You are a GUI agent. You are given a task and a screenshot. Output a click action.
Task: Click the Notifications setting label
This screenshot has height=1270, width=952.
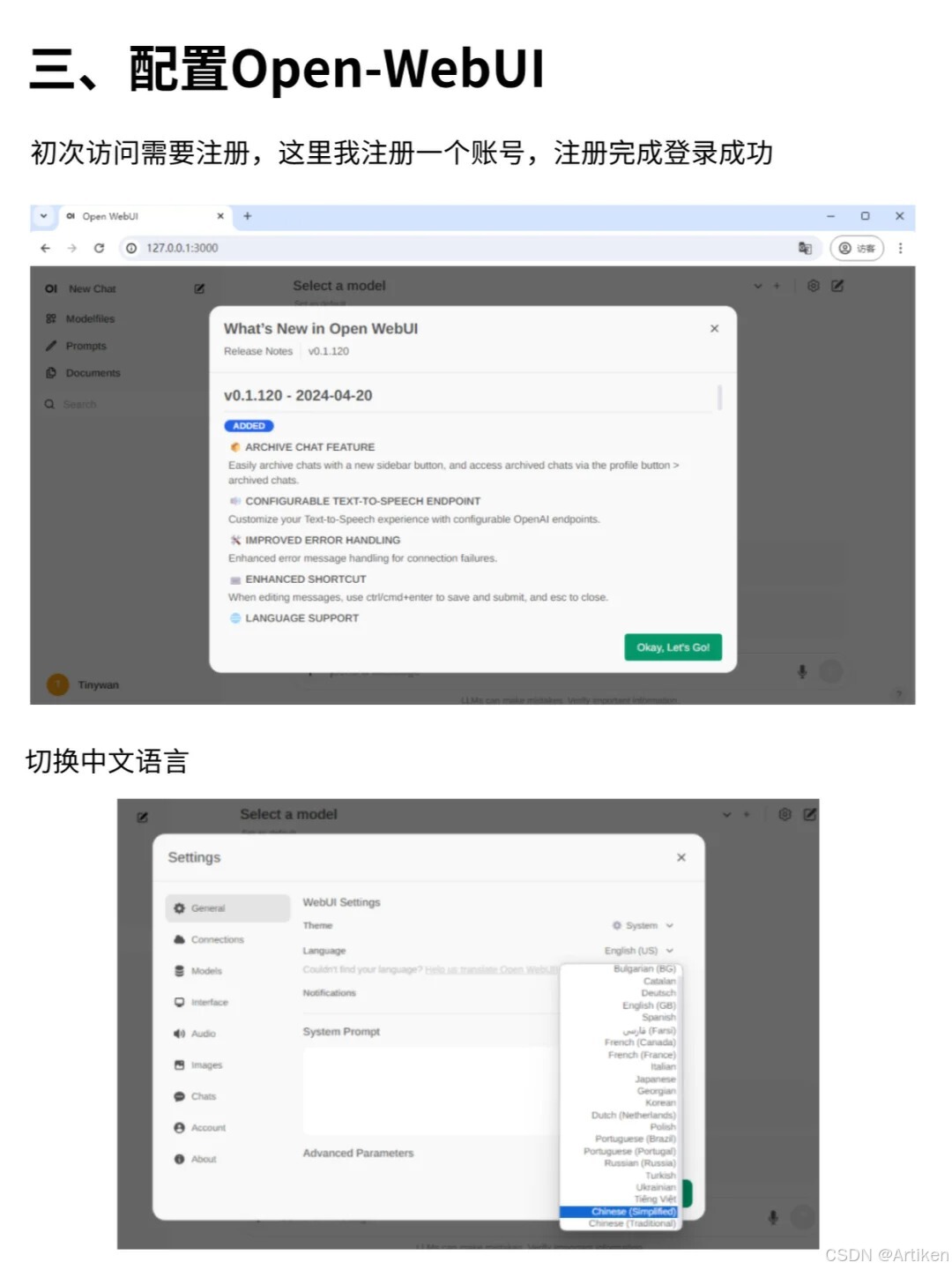(330, 993)
